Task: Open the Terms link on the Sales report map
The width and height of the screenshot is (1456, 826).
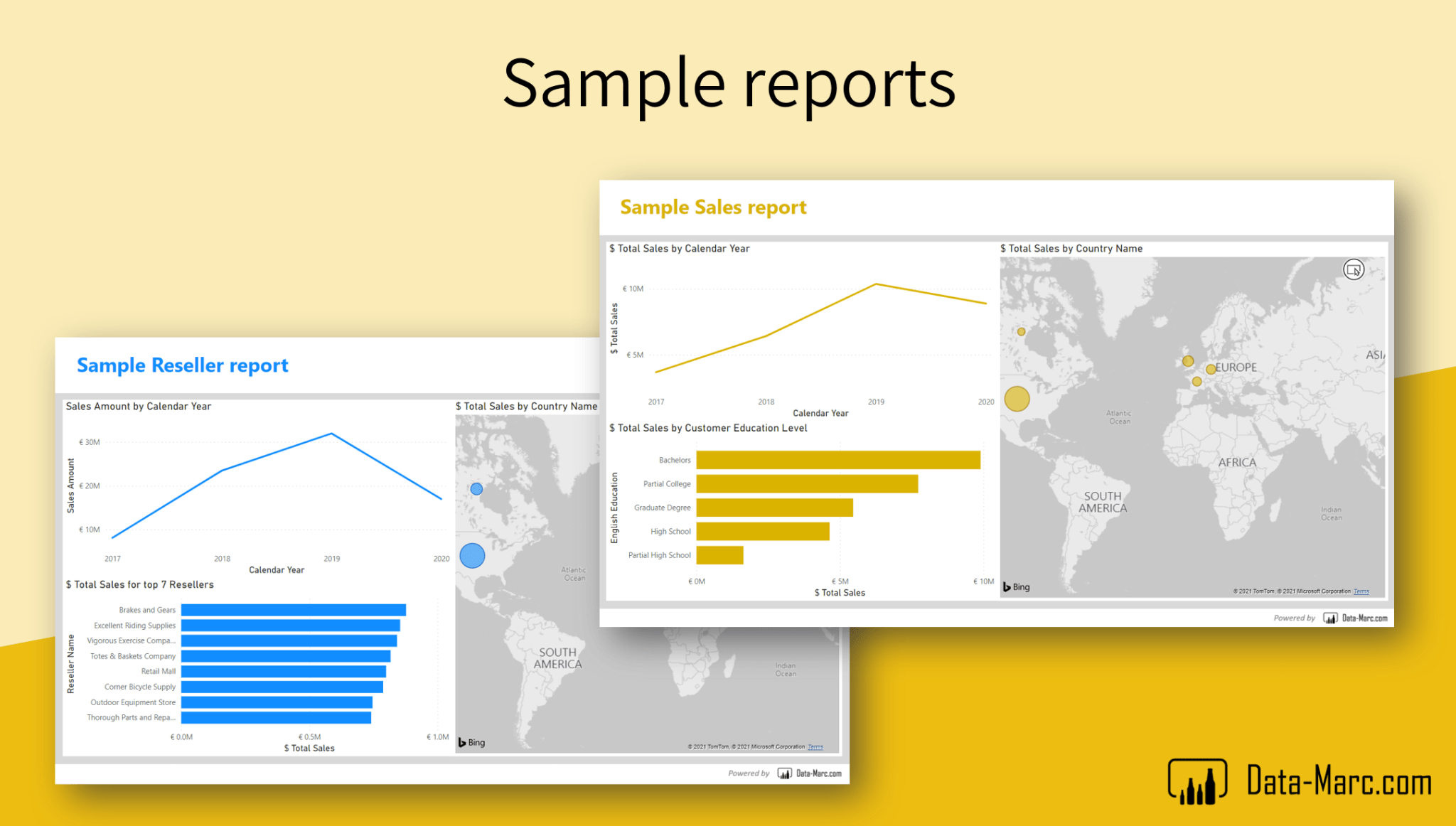Action: (1361, 591)
